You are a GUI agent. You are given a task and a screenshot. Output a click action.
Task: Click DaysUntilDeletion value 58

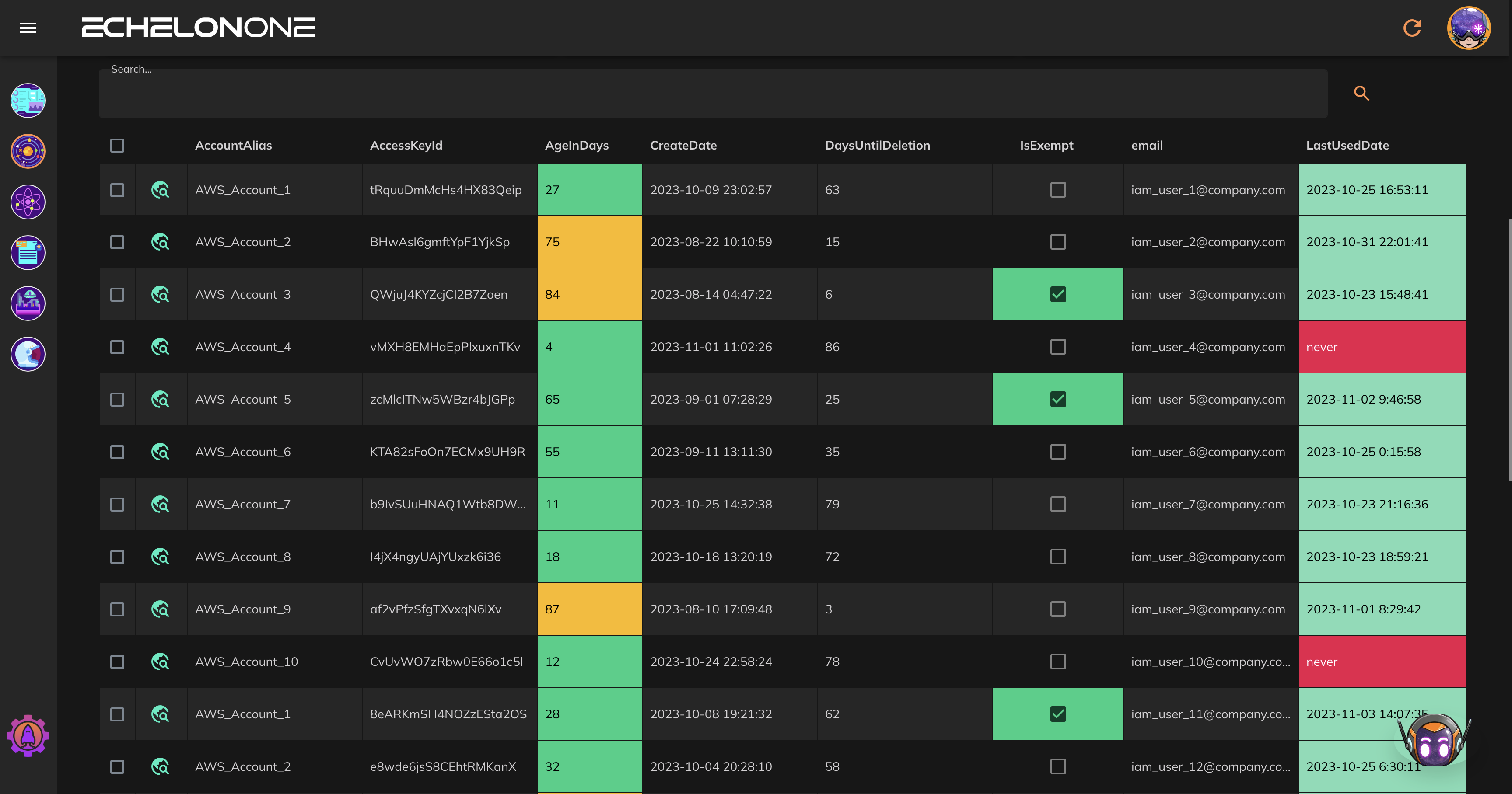coord(832,766)
